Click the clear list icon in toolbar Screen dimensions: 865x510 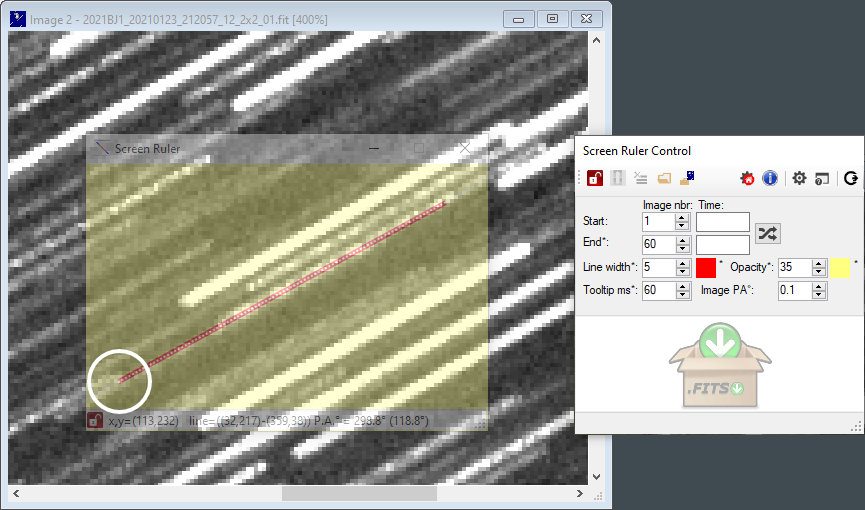click(640, 178)
